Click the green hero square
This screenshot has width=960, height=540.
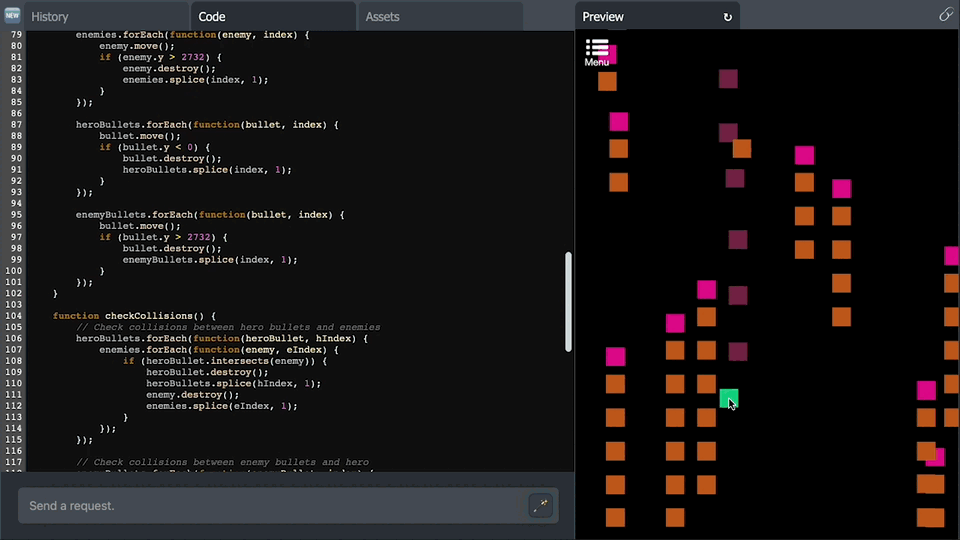click(x=729, y=399)
